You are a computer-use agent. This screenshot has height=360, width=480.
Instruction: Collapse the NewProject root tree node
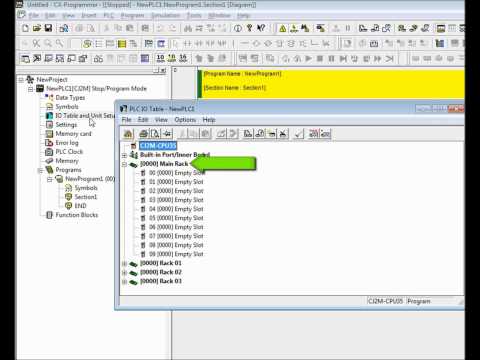tap(21, 79)
